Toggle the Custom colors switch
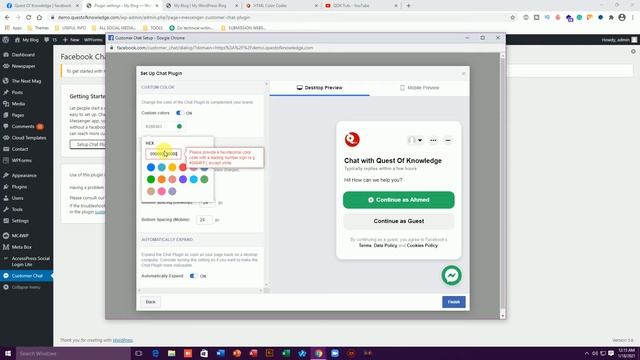 coord(179,113)
